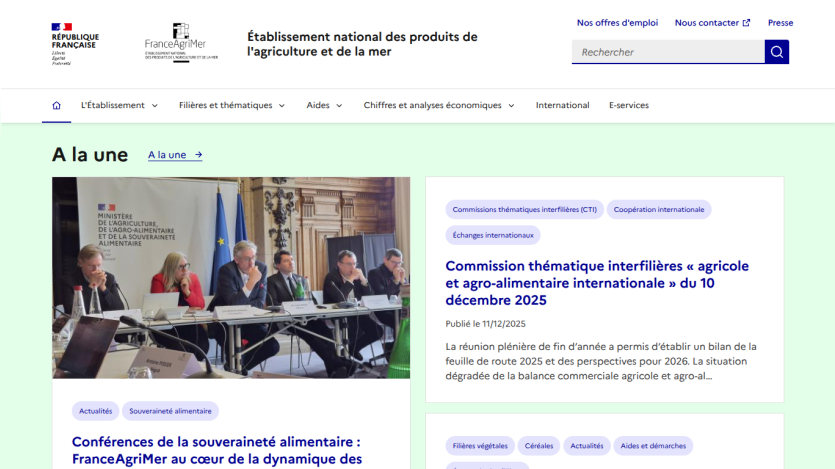The width and height of the screenshot is (835, 469).
Task: Open the Nous contacter link
Action: (713, 23)
